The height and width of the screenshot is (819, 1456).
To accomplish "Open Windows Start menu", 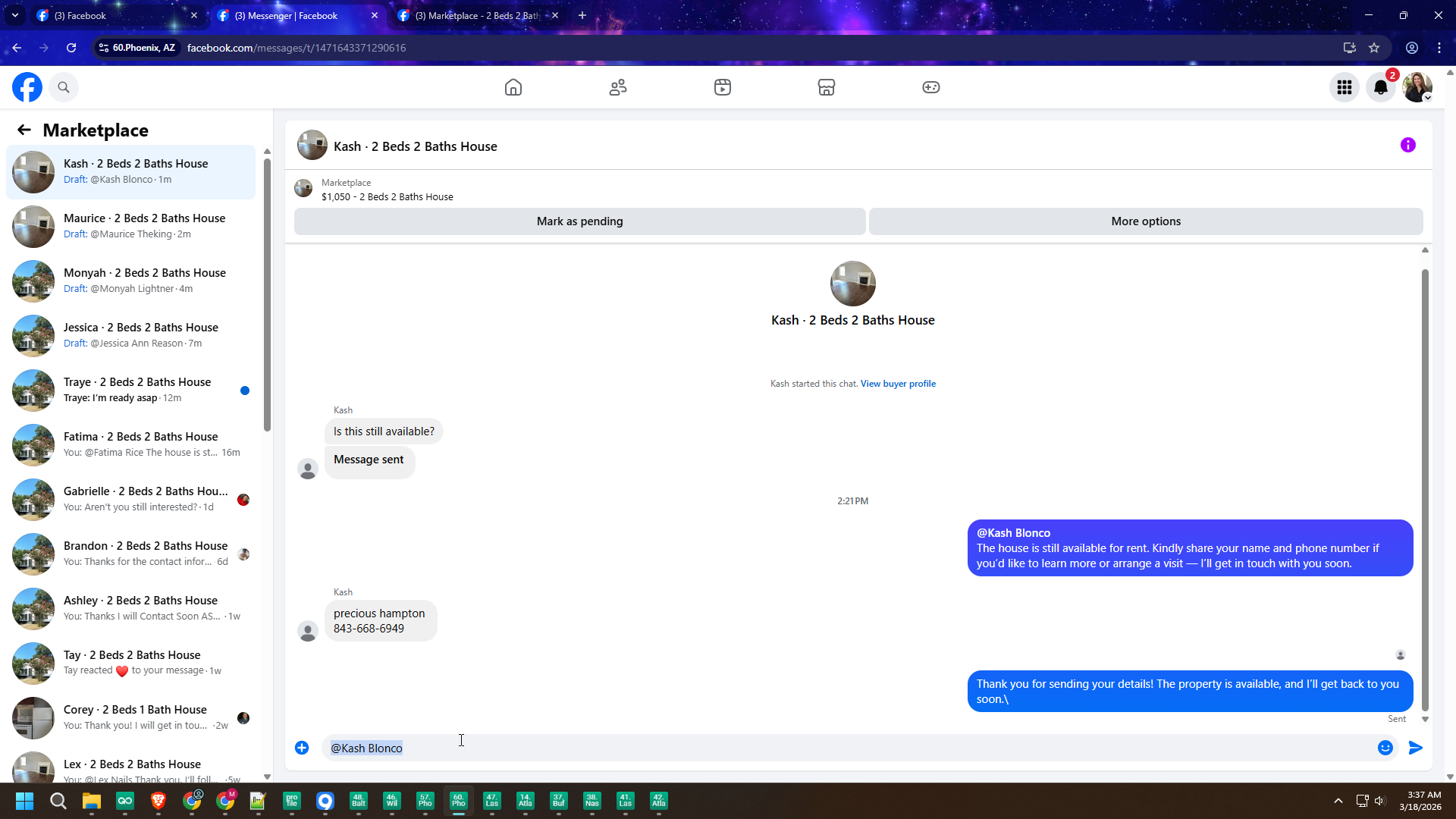I will click(x=24, y=801).
